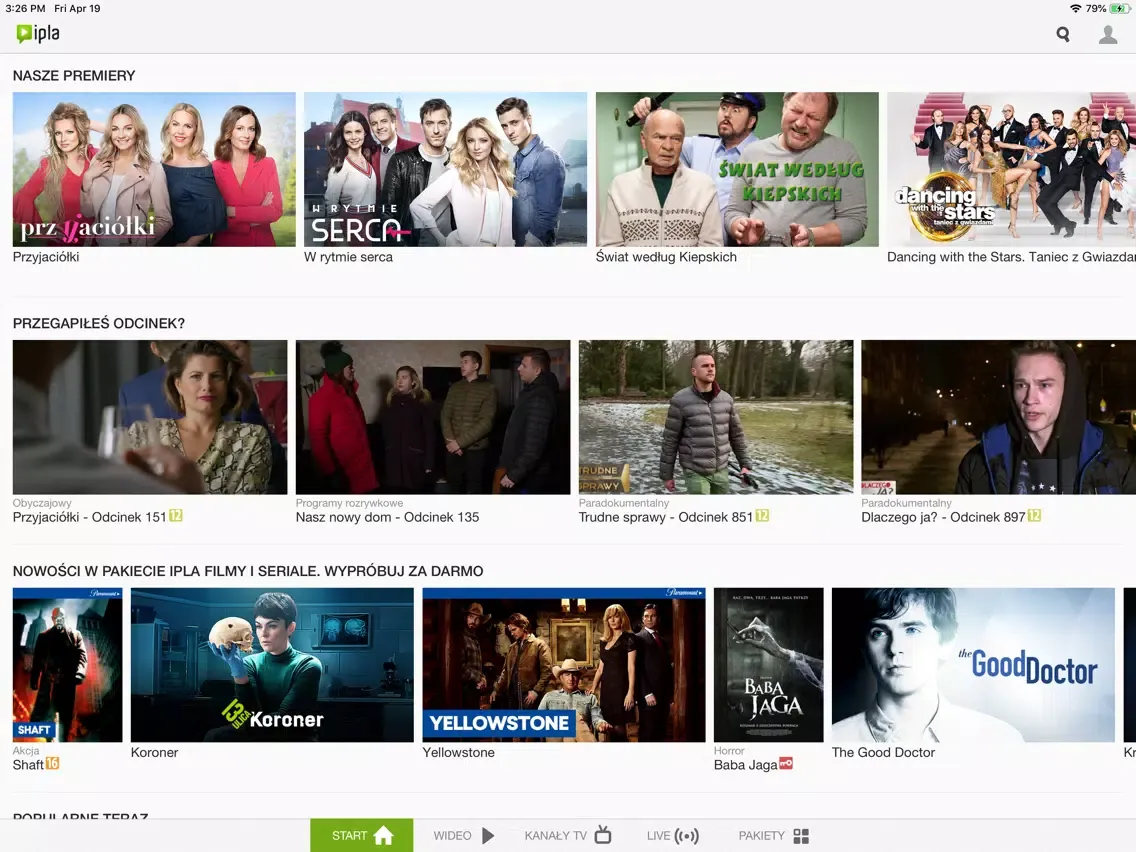
Task: Tap 'The Good Doctor' title text
Action: click(883, 752)
